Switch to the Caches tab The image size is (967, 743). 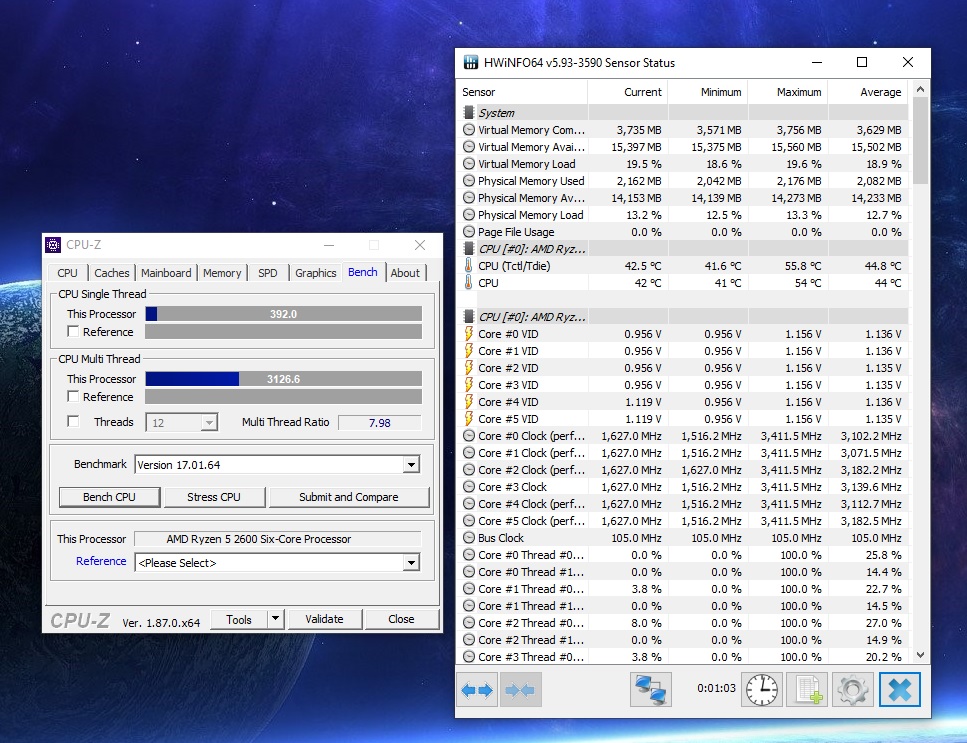(112, 273)
